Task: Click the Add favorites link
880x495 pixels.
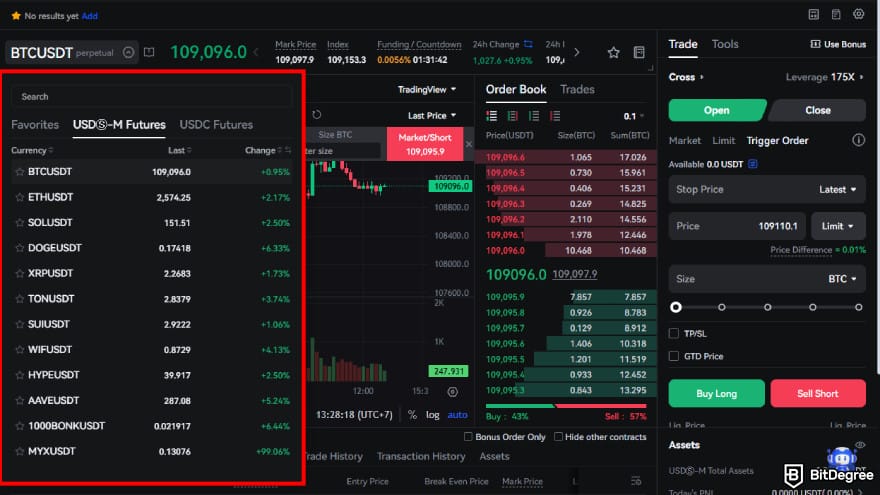Action: click(89, 16)
